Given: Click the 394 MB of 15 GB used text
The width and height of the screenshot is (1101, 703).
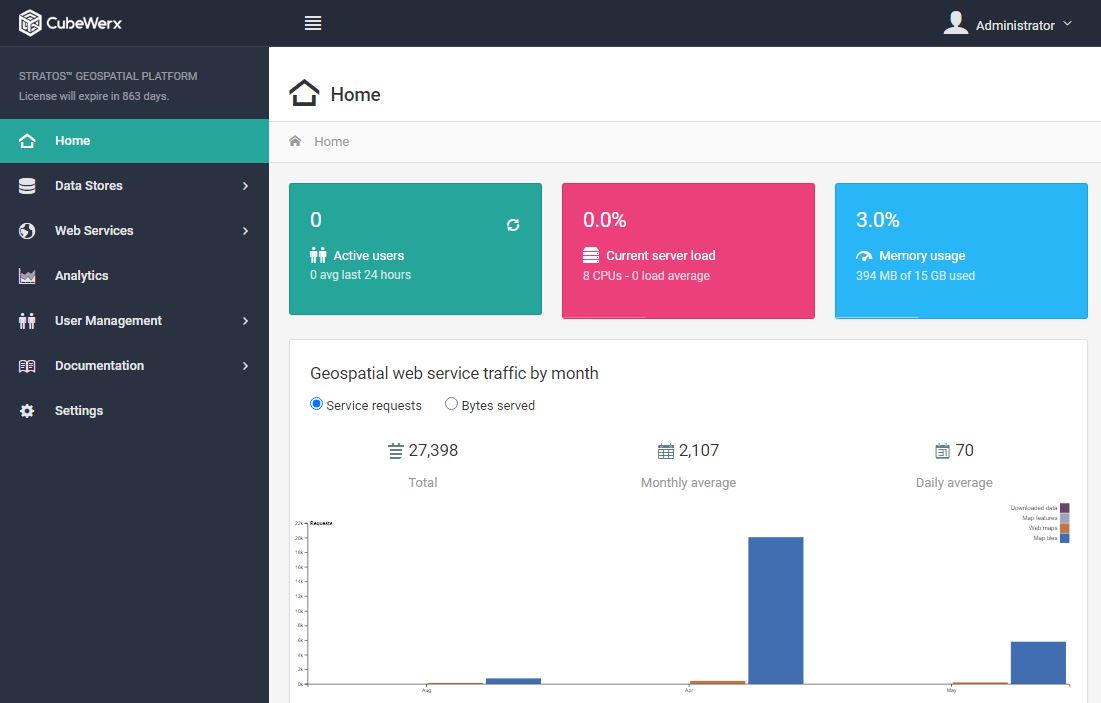Looking at the screenshot, I should click(916, 276).
